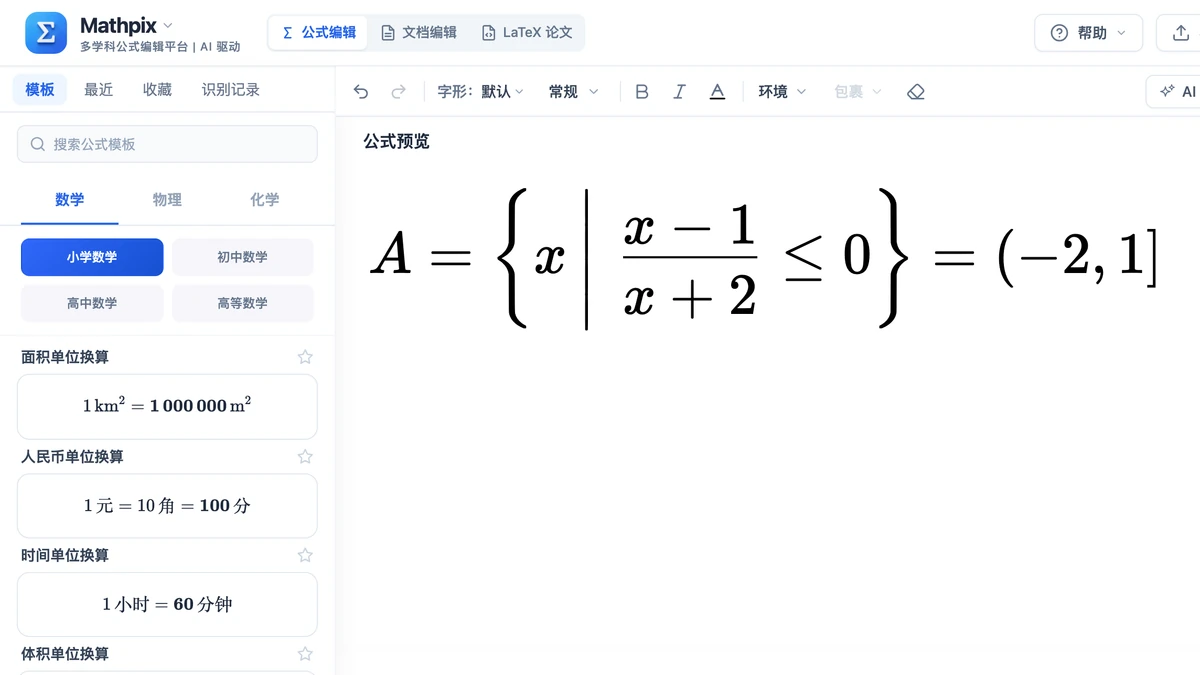Undo the last edit

pyautogui.click(x=361, y=92)
